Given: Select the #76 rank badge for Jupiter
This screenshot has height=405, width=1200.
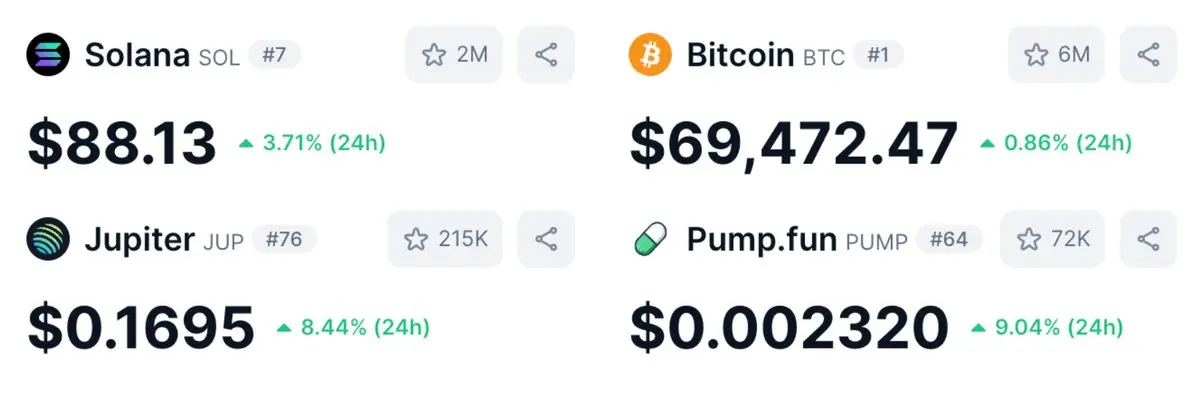Looking at the screenshot, I should (284, 240).
